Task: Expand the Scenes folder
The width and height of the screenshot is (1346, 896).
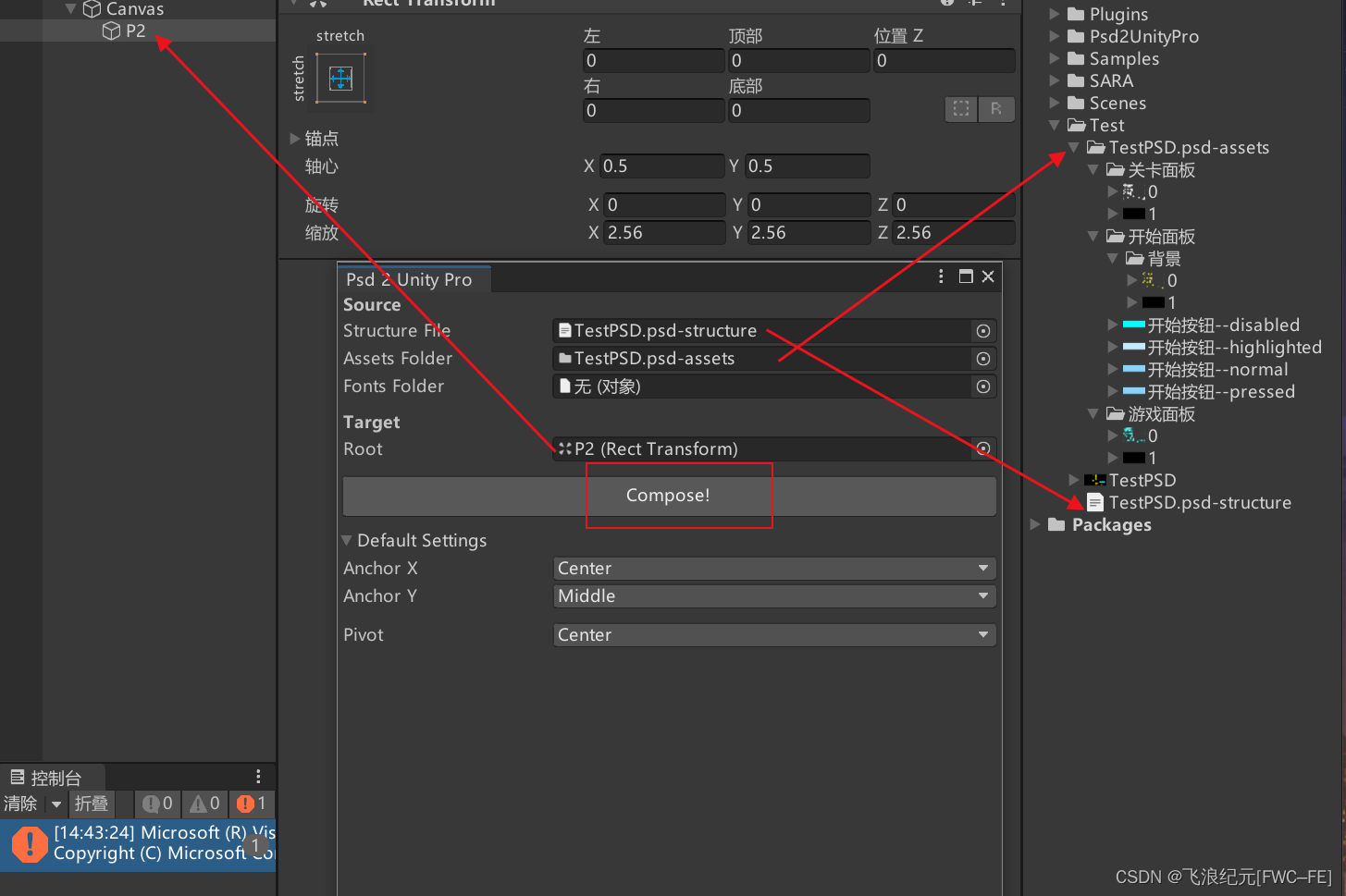Action: coord(1054,103)
